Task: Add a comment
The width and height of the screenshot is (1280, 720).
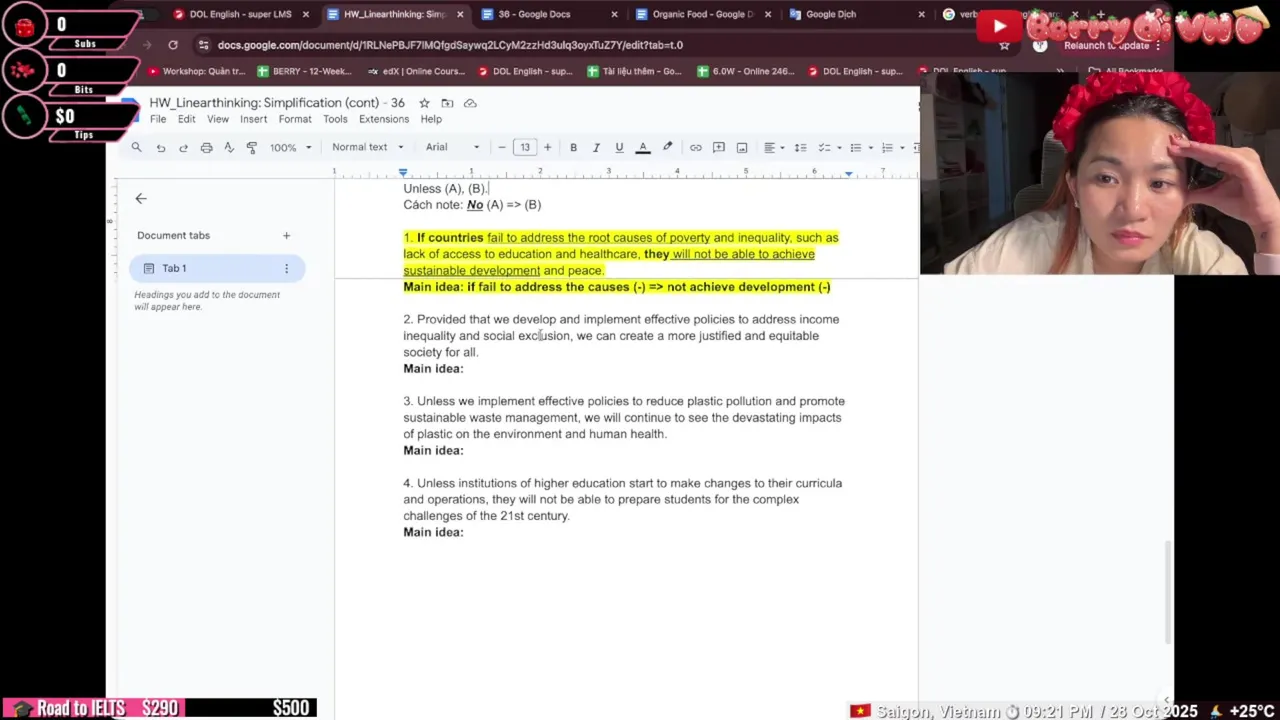Action: pyautogui.click(x=718, y=148)
